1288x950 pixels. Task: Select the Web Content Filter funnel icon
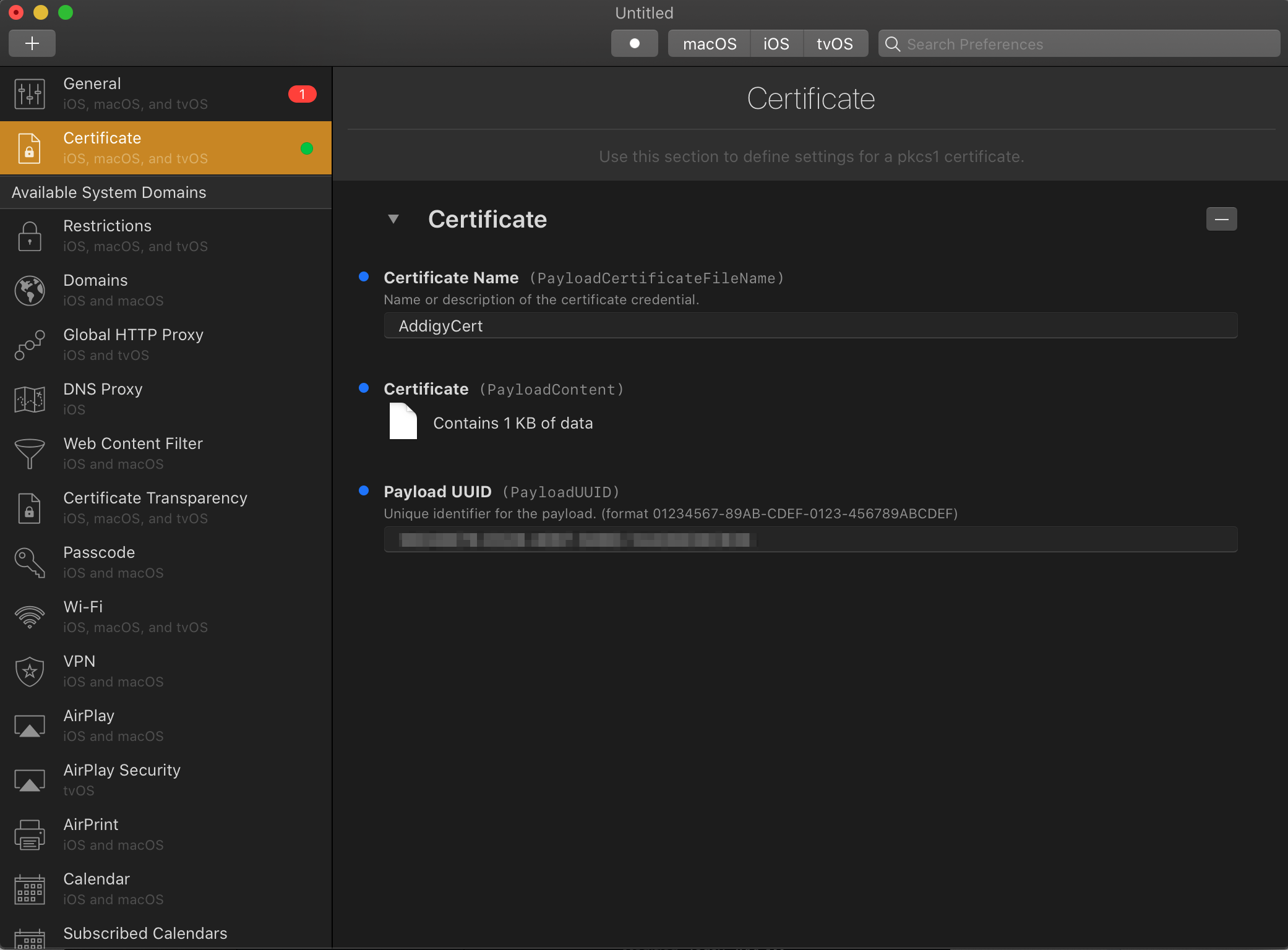tap(30, 454)
